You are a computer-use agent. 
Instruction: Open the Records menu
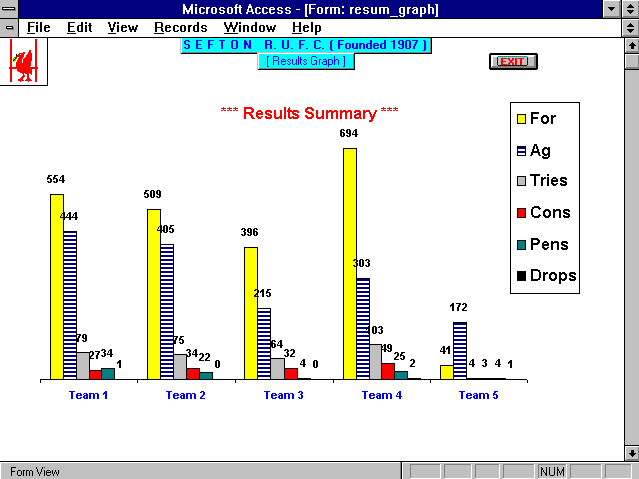point(180,27)
